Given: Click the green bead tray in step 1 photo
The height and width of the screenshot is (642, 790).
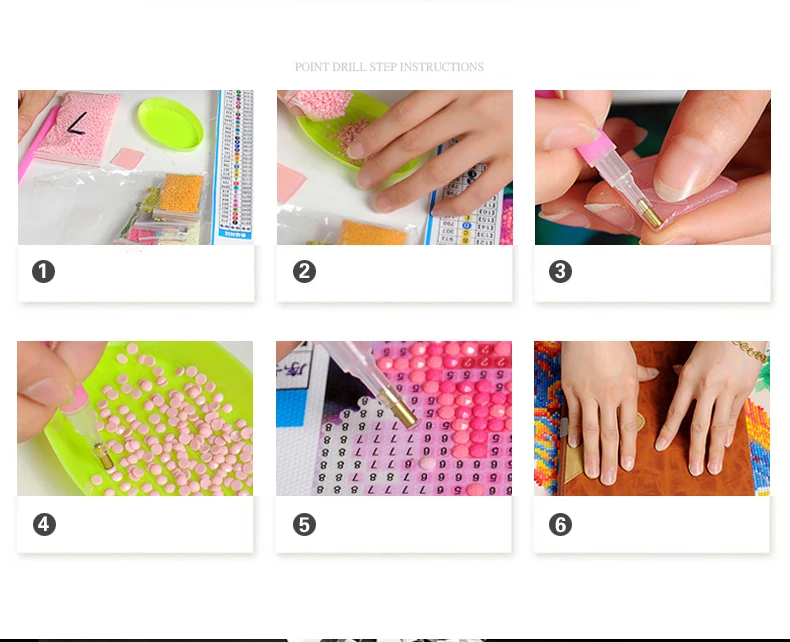Looking at the screenshot, I should 170,124.
